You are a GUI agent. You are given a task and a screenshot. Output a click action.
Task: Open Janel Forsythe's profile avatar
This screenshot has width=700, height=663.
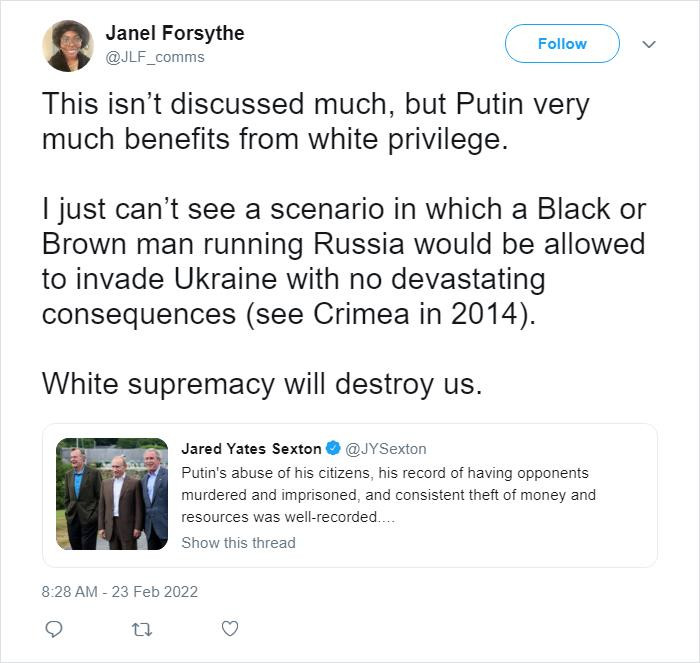pos(68,46)
